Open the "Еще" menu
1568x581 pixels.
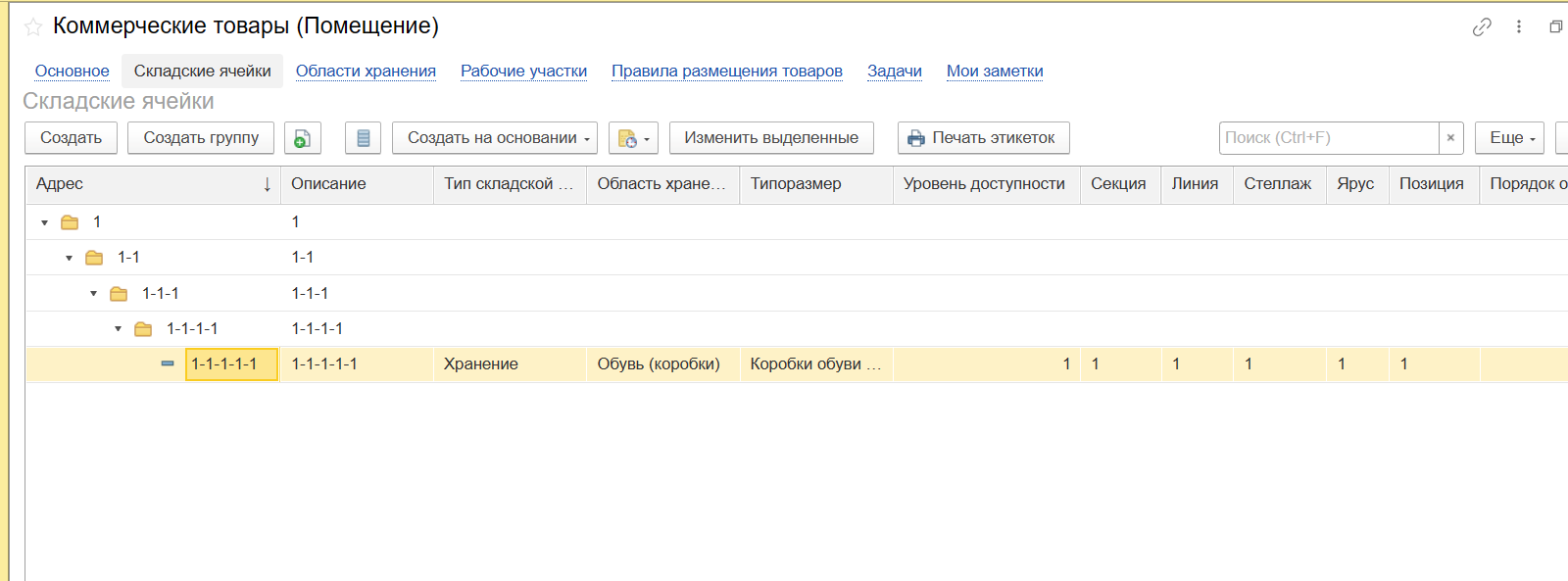point(1509,138)
